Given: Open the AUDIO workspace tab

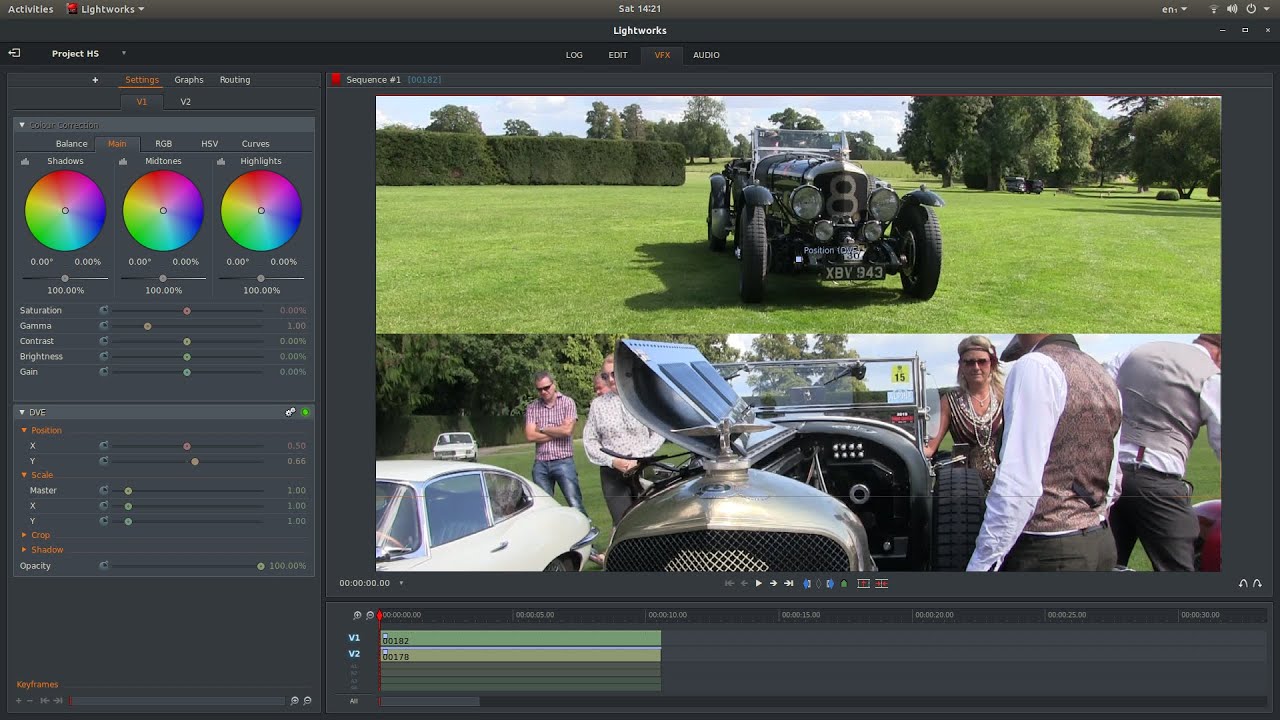Looking at the screenshot, I should pos(706,55).
